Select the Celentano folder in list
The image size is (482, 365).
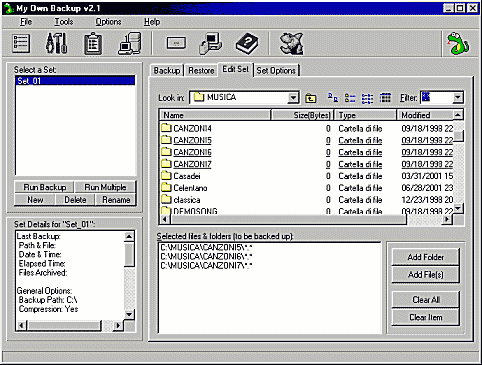pos(190,188)
